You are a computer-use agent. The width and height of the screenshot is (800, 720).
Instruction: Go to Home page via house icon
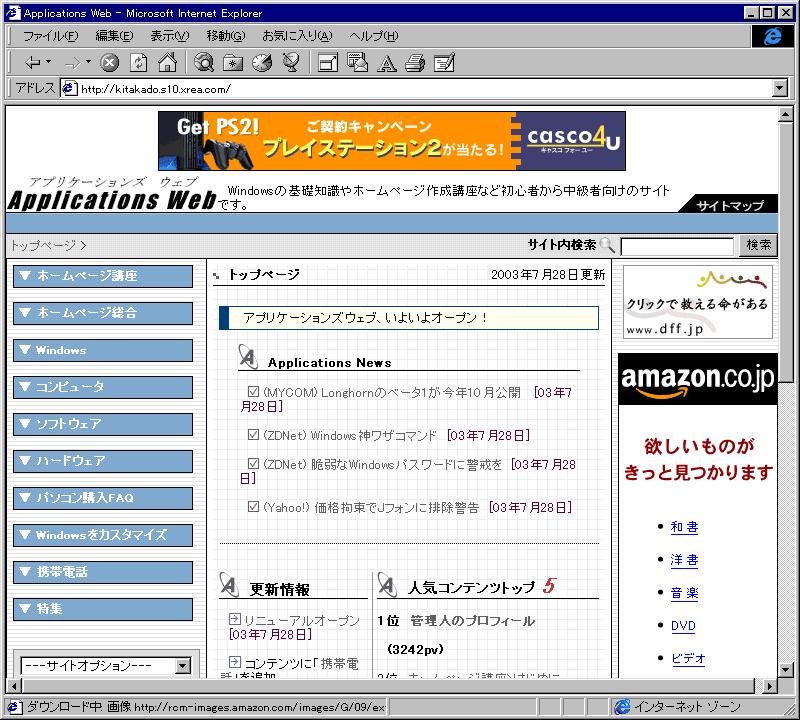tap(167, 62)
